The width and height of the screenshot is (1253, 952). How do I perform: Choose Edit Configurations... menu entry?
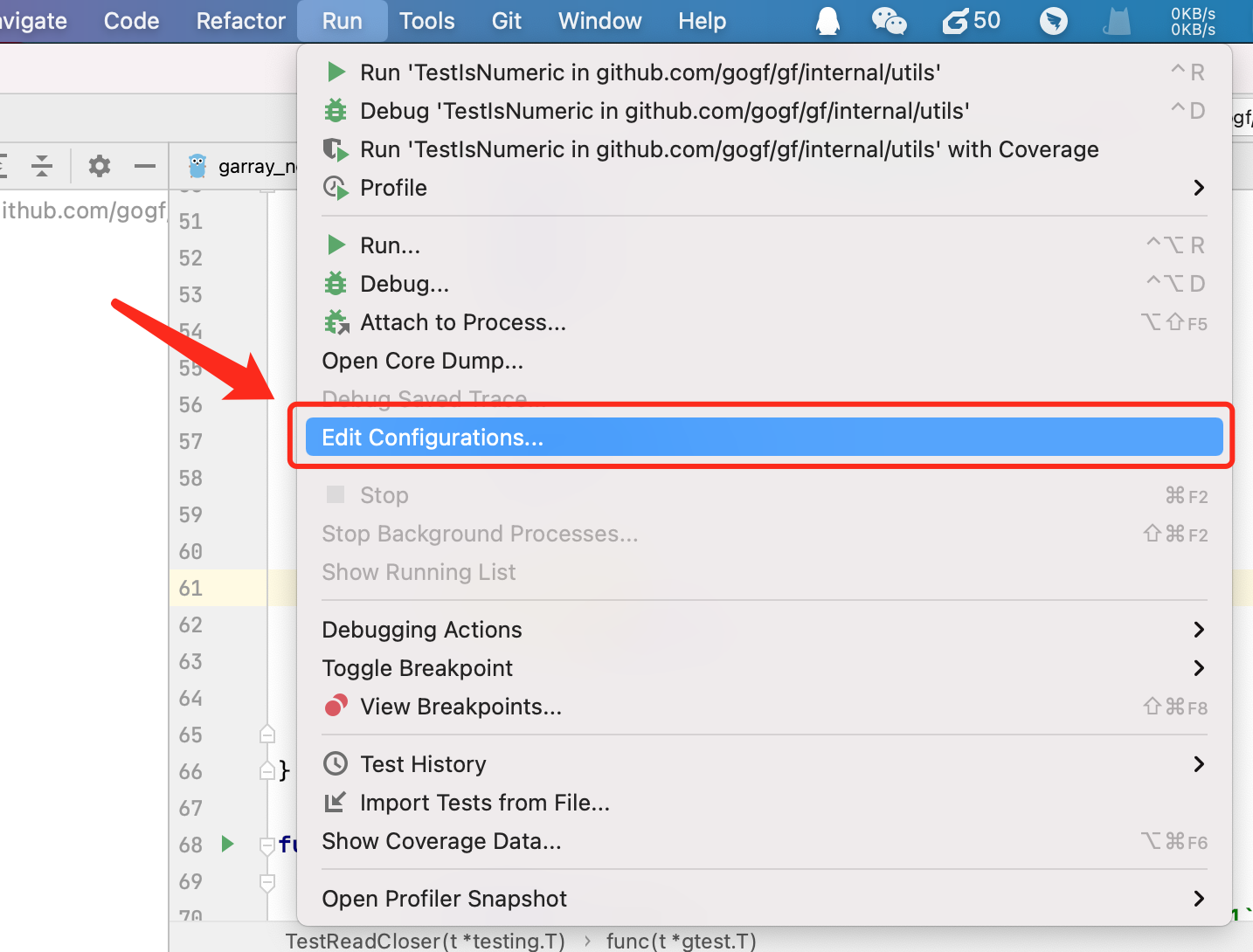(x=433, y=438)
